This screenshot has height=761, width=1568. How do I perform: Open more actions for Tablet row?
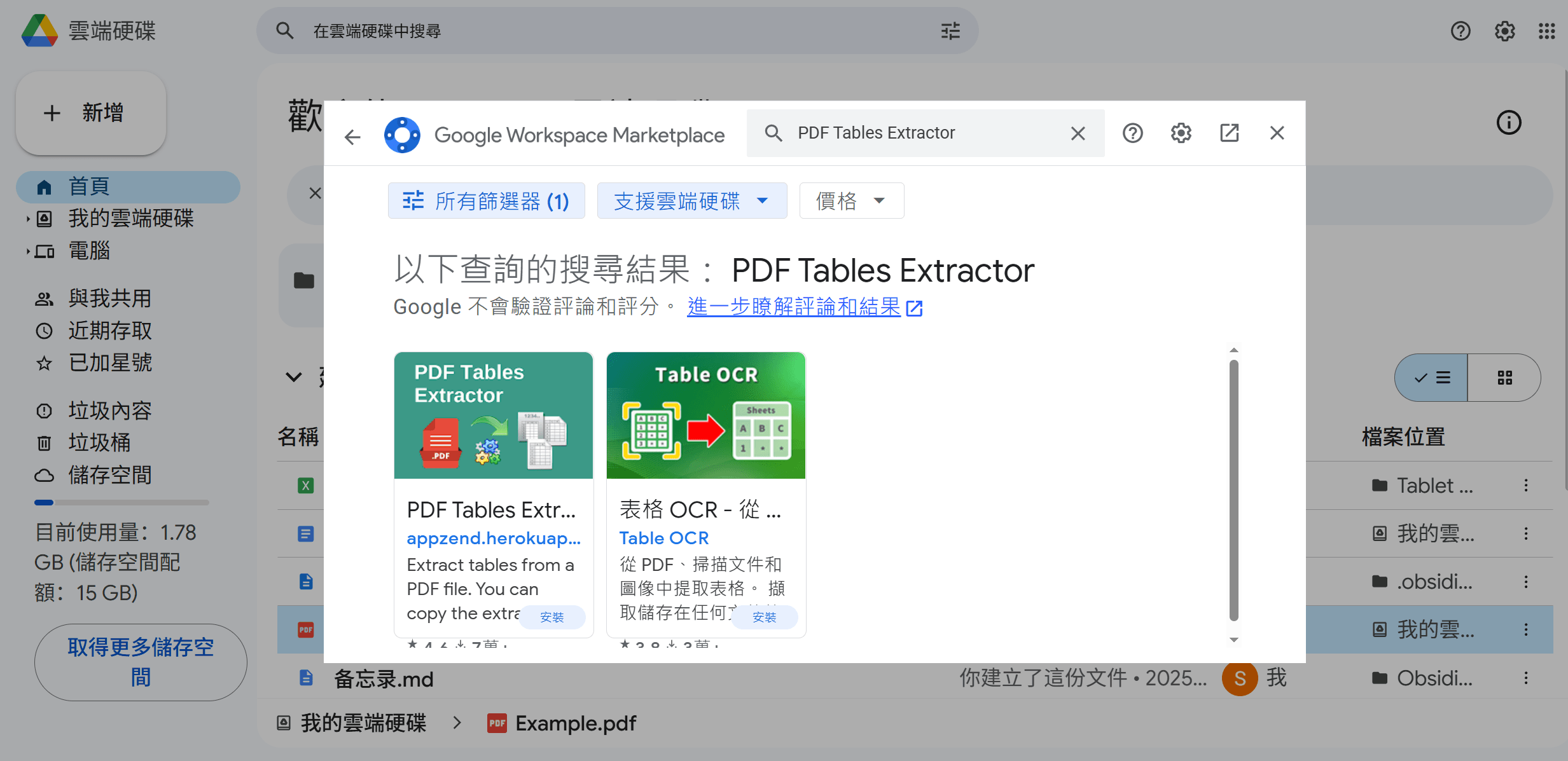point(1526,486)
